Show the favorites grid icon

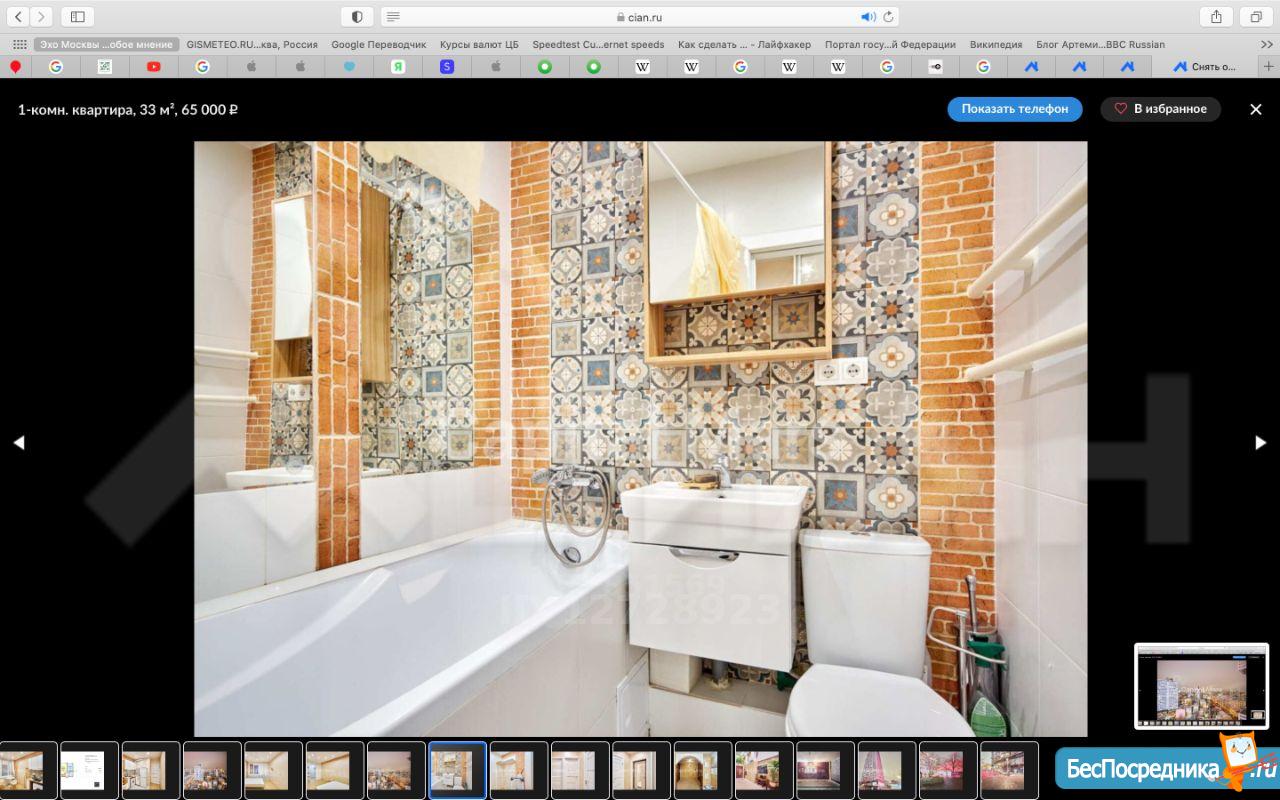point(19,44)
